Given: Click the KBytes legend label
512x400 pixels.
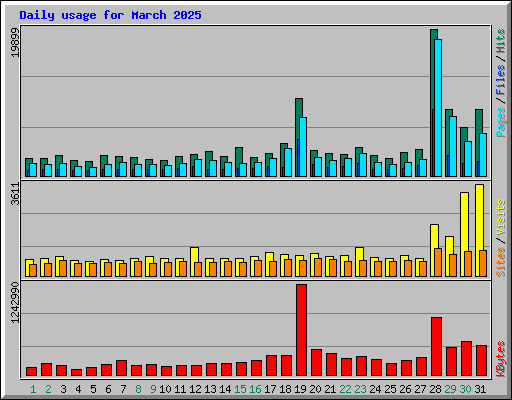Looking at the screenshot, I should coord(500,359).
